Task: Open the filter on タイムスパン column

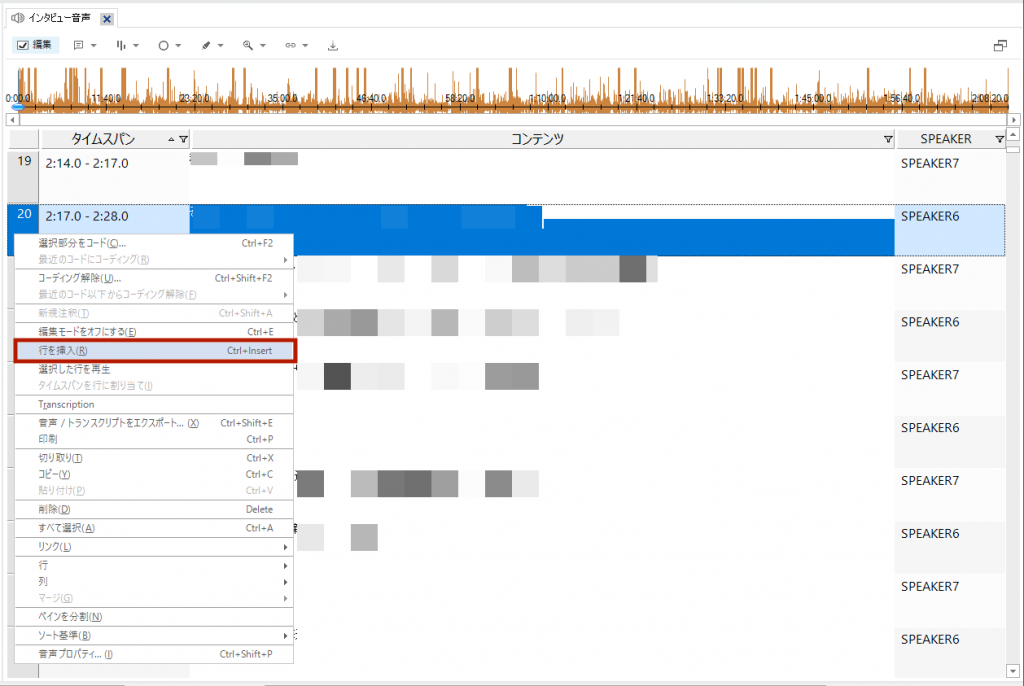Action: point(183,139)
